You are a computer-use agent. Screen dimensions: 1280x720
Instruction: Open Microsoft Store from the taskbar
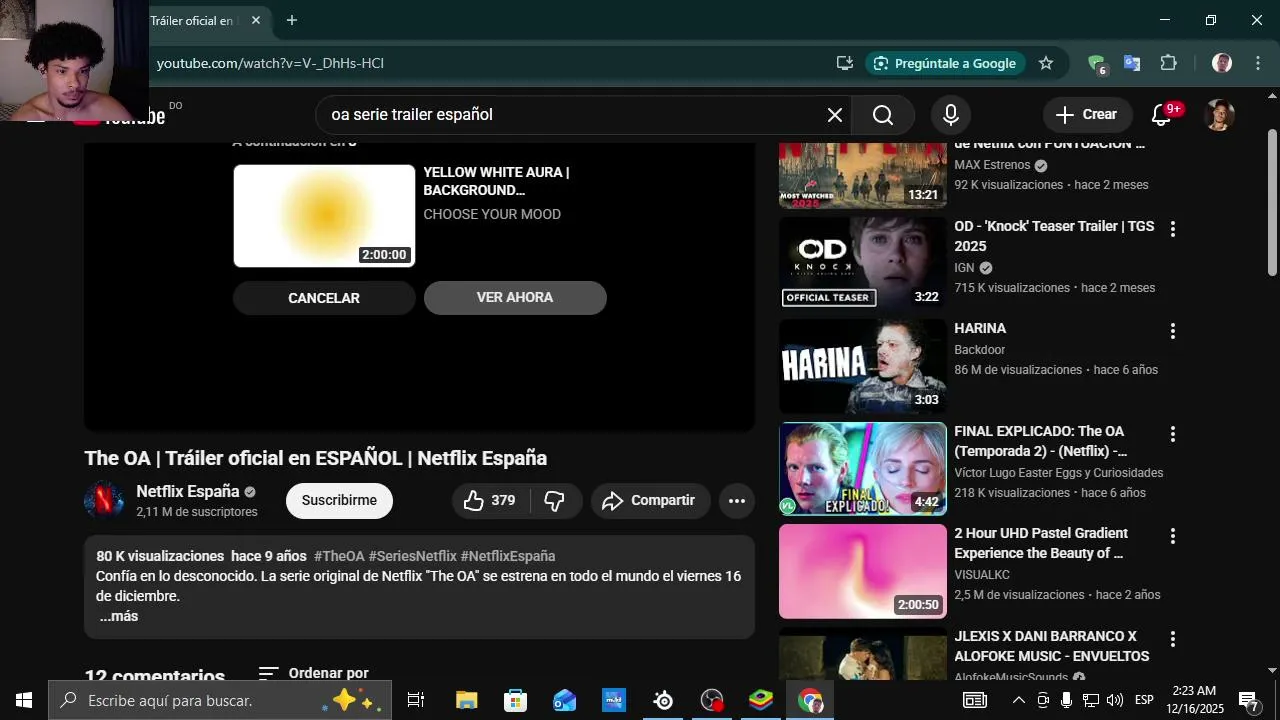click(x=516, y=700)
